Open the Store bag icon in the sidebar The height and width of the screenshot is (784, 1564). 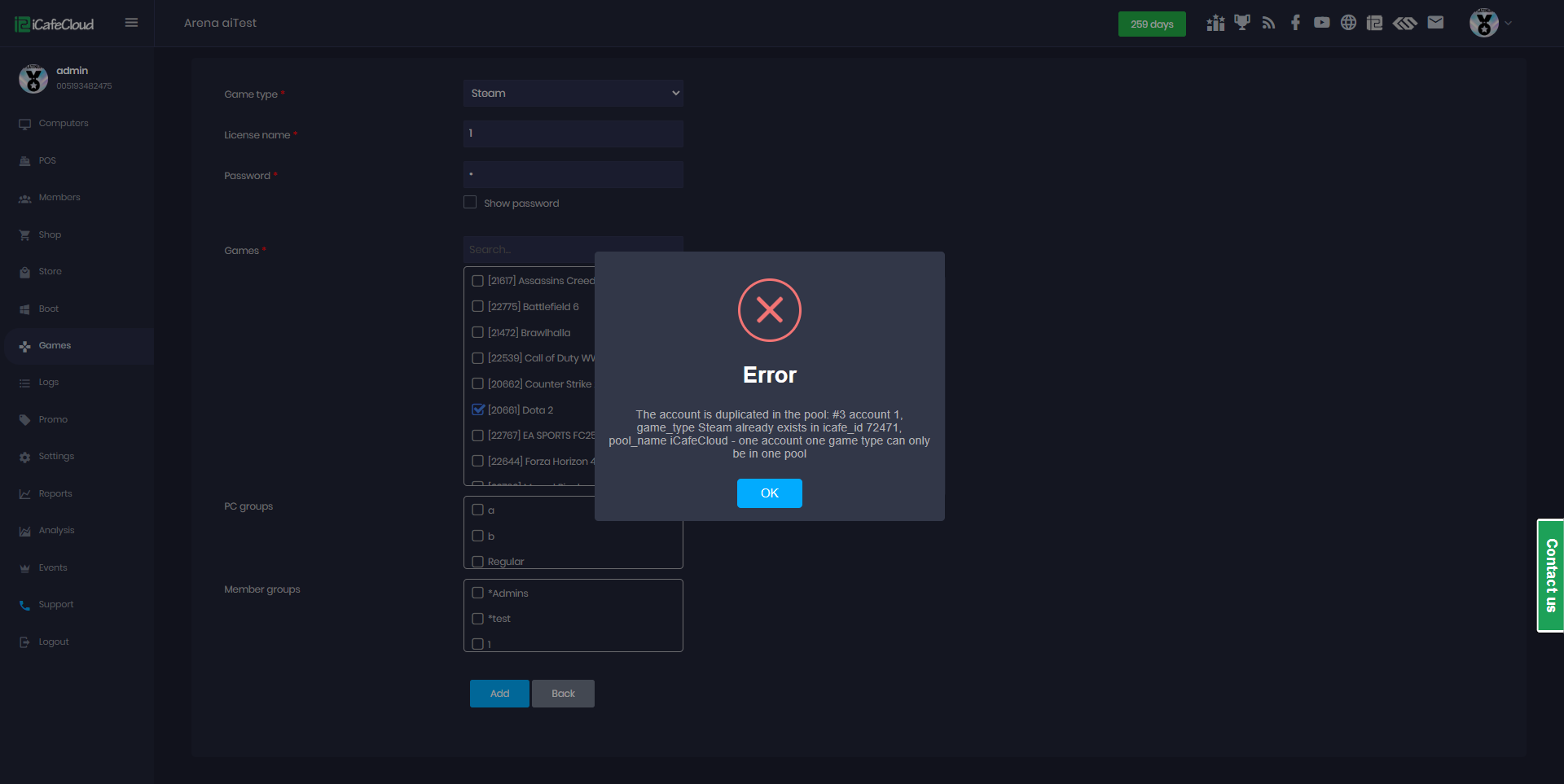(x=24, y=272)
